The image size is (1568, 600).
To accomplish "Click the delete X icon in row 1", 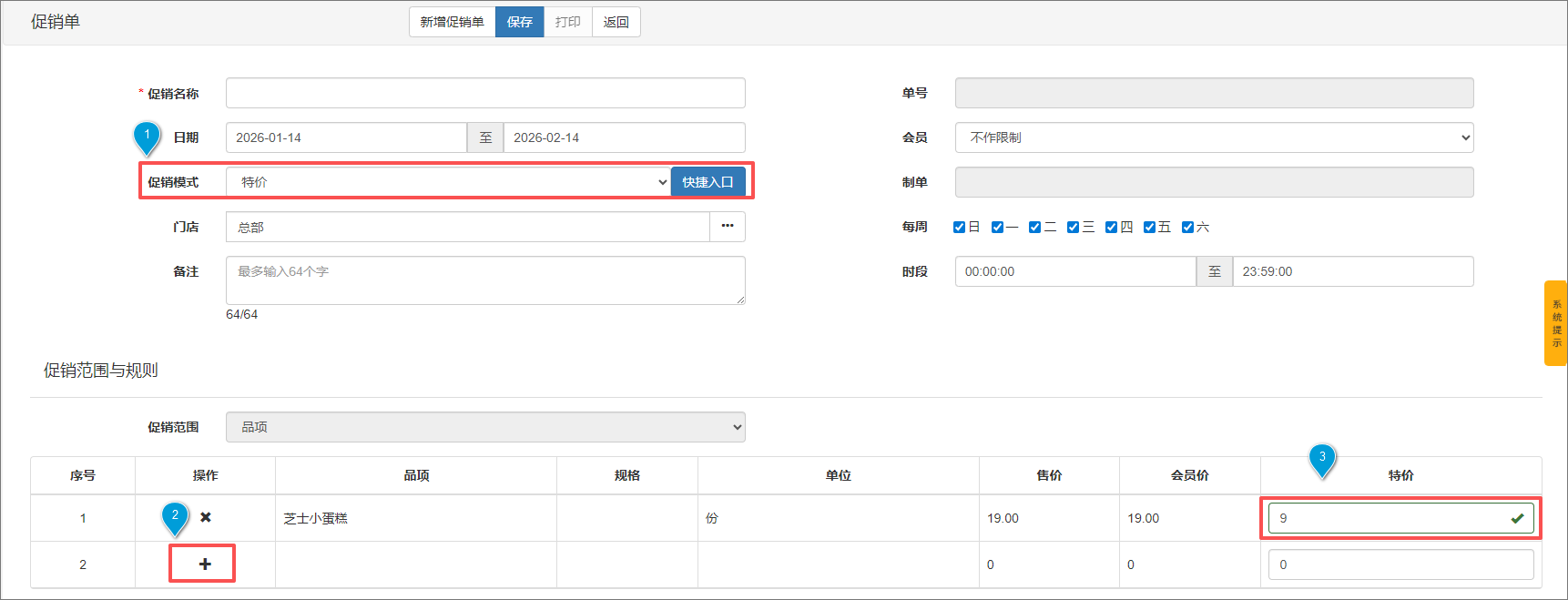I will click(206, 517).
